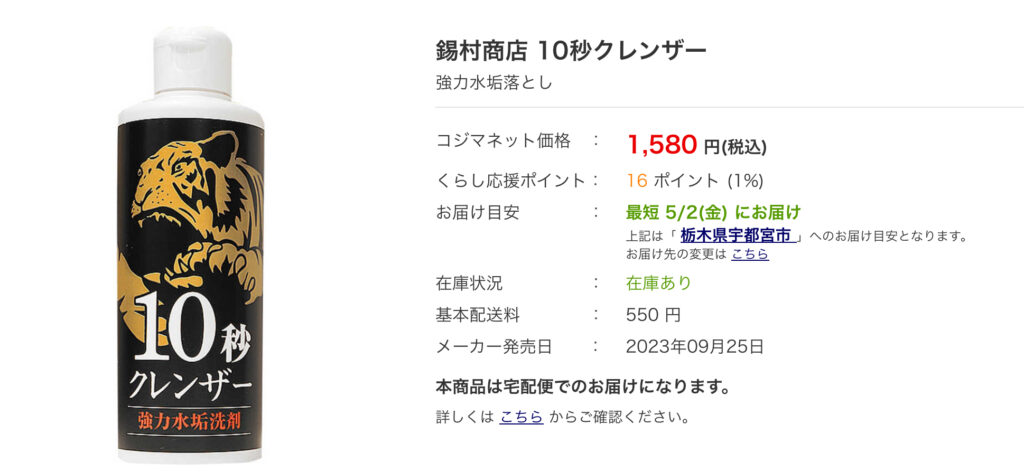
Task: Click the メーカー発売日 label
Action: point(494,347)
